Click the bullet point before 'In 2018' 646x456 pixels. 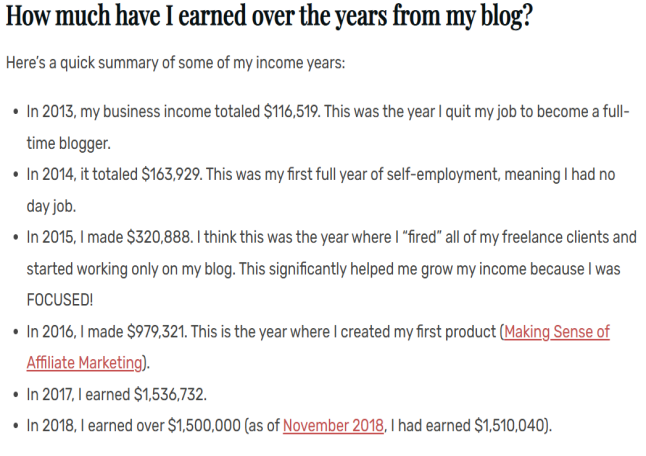tap(16, 426)
